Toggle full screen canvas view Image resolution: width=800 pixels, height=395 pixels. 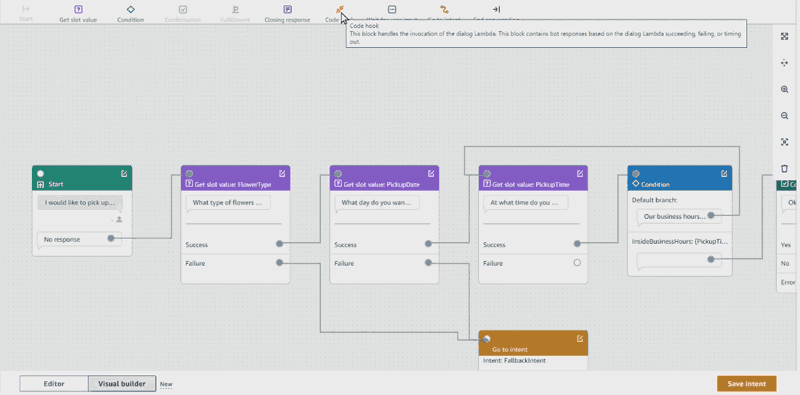point(785,36)
